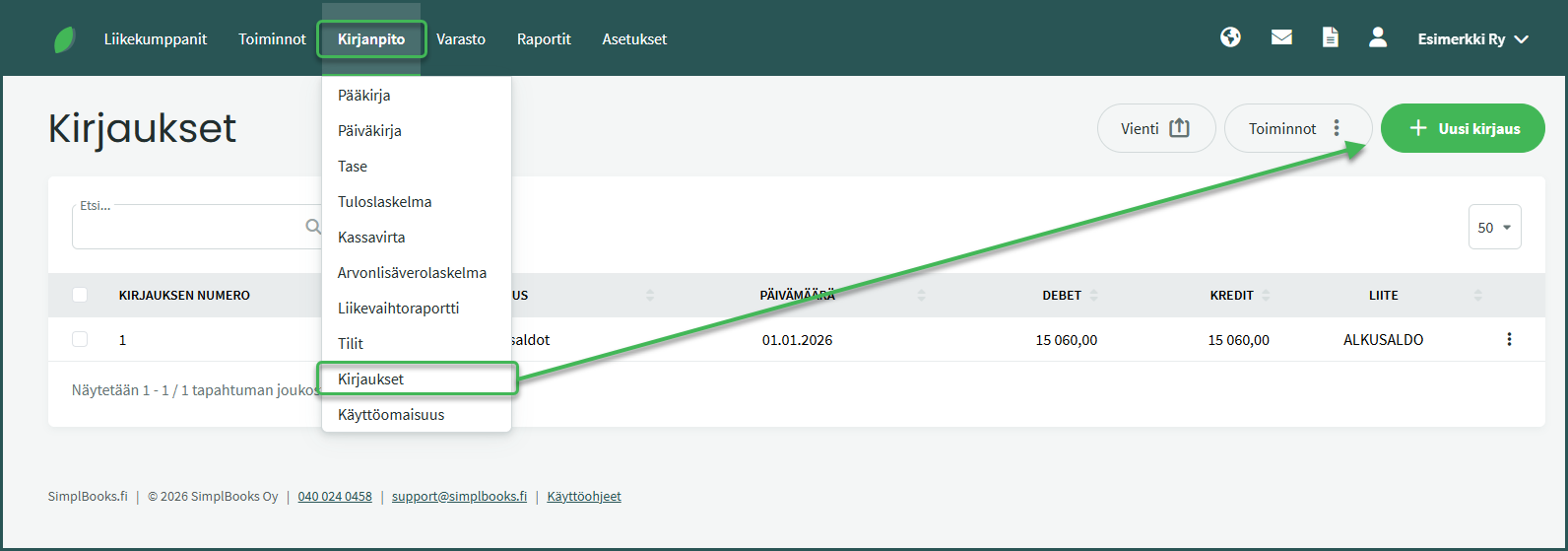1568x551 pixels.
Task: Open the envelope messages icon
Action: click(1281, 37)
